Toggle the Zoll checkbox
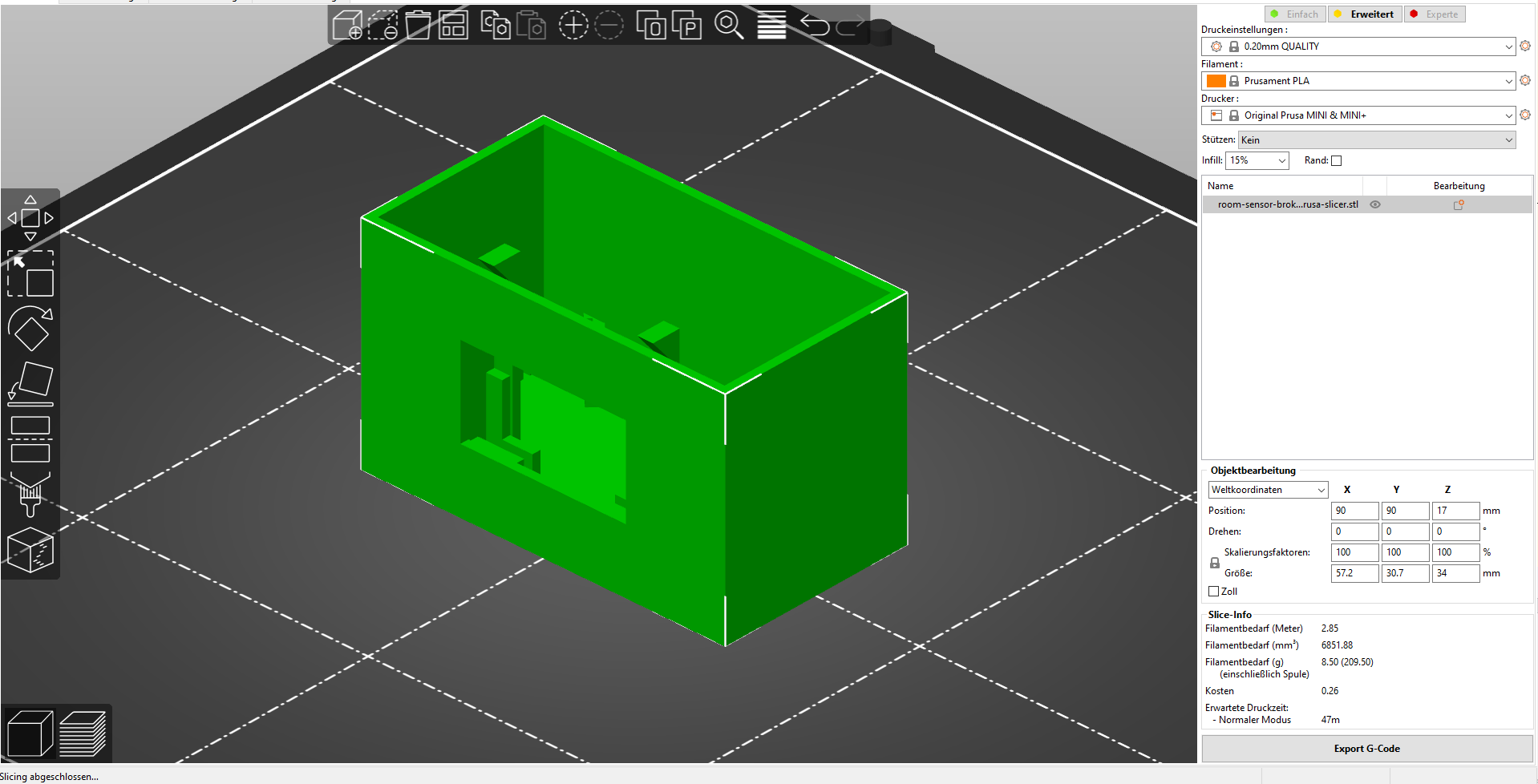The image size is (1538, 784). point(1213,592)
